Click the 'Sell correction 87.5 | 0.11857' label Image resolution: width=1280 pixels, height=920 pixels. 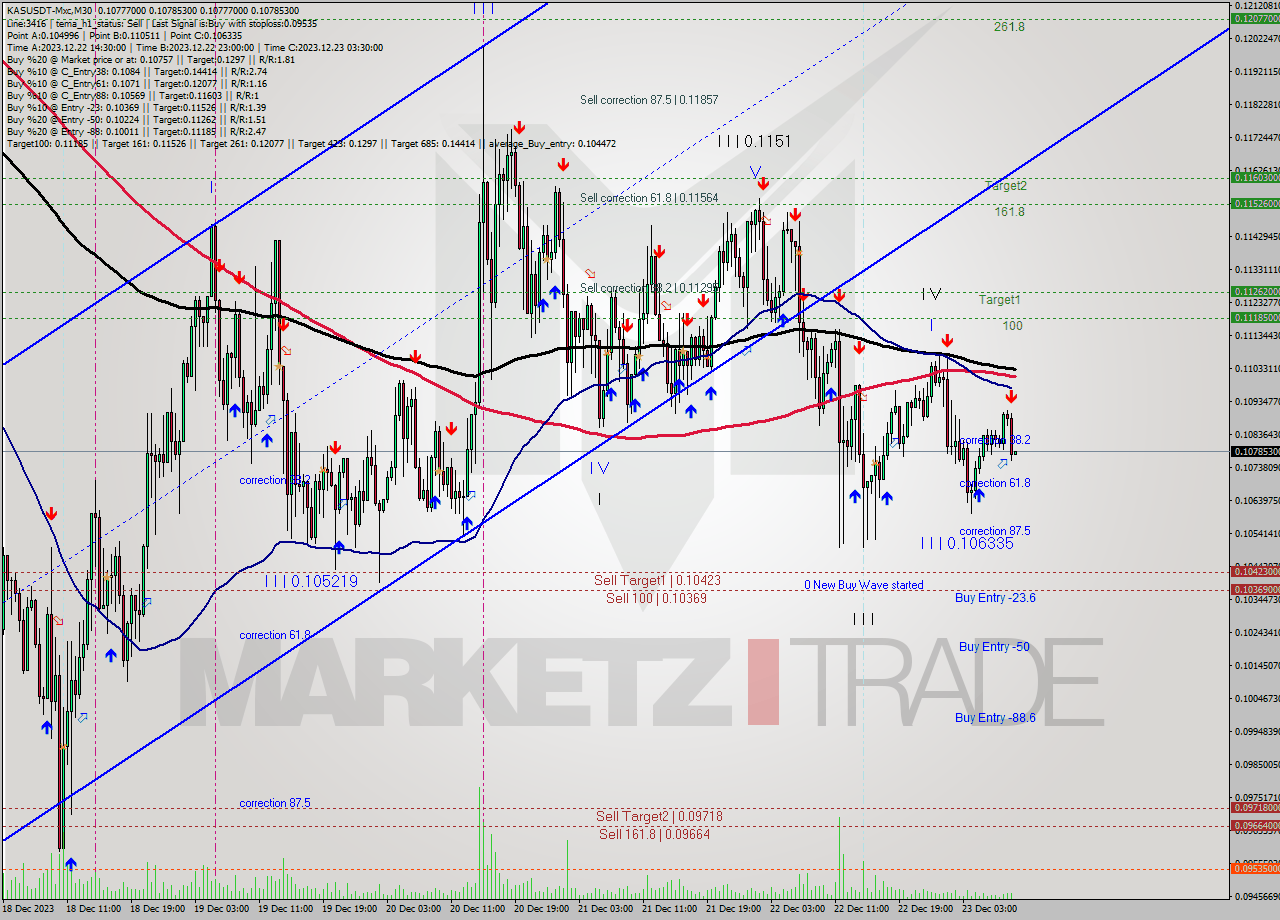click(649, 100)
